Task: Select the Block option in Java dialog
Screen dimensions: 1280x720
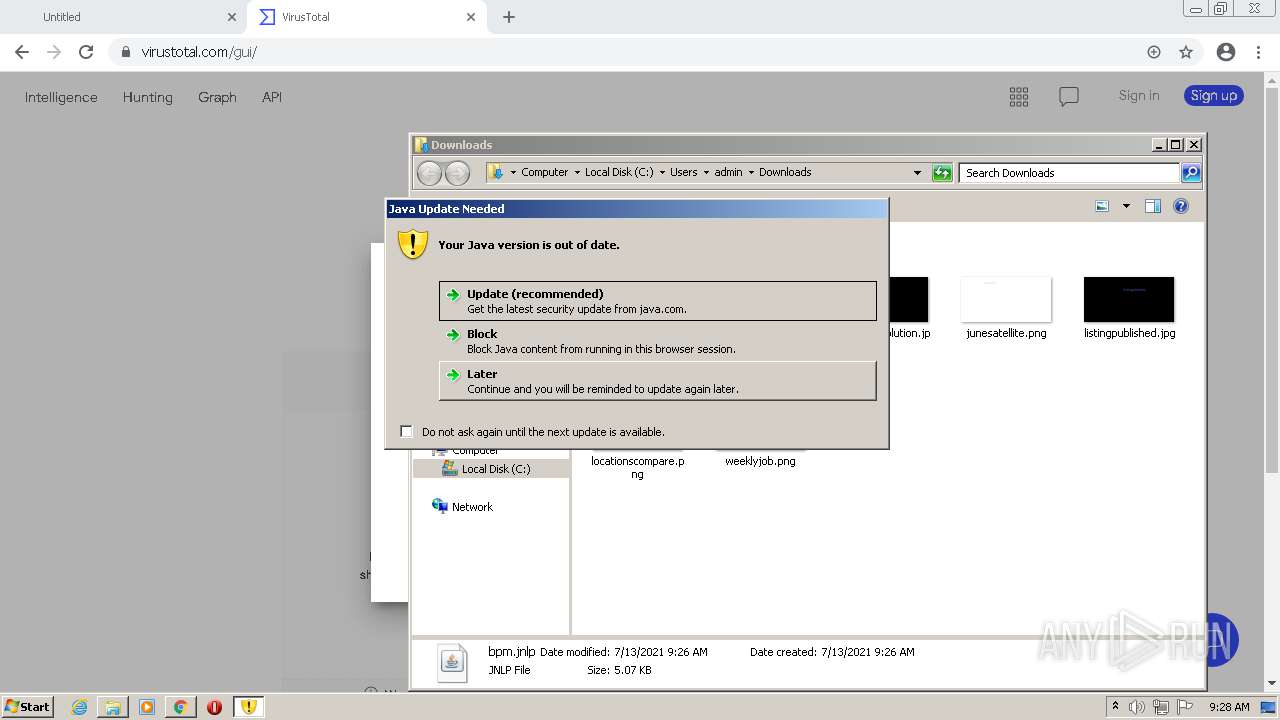Action: (657, 341)
